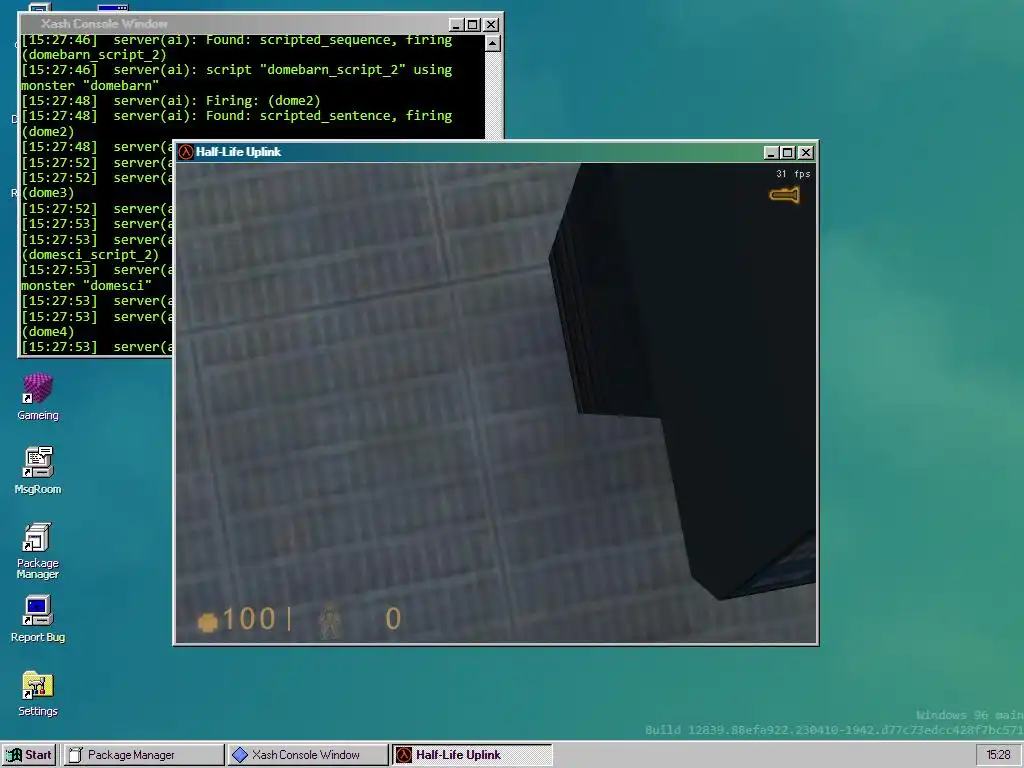
Task: Click the suit armor value 0 in the HUD
Action: 392,619
